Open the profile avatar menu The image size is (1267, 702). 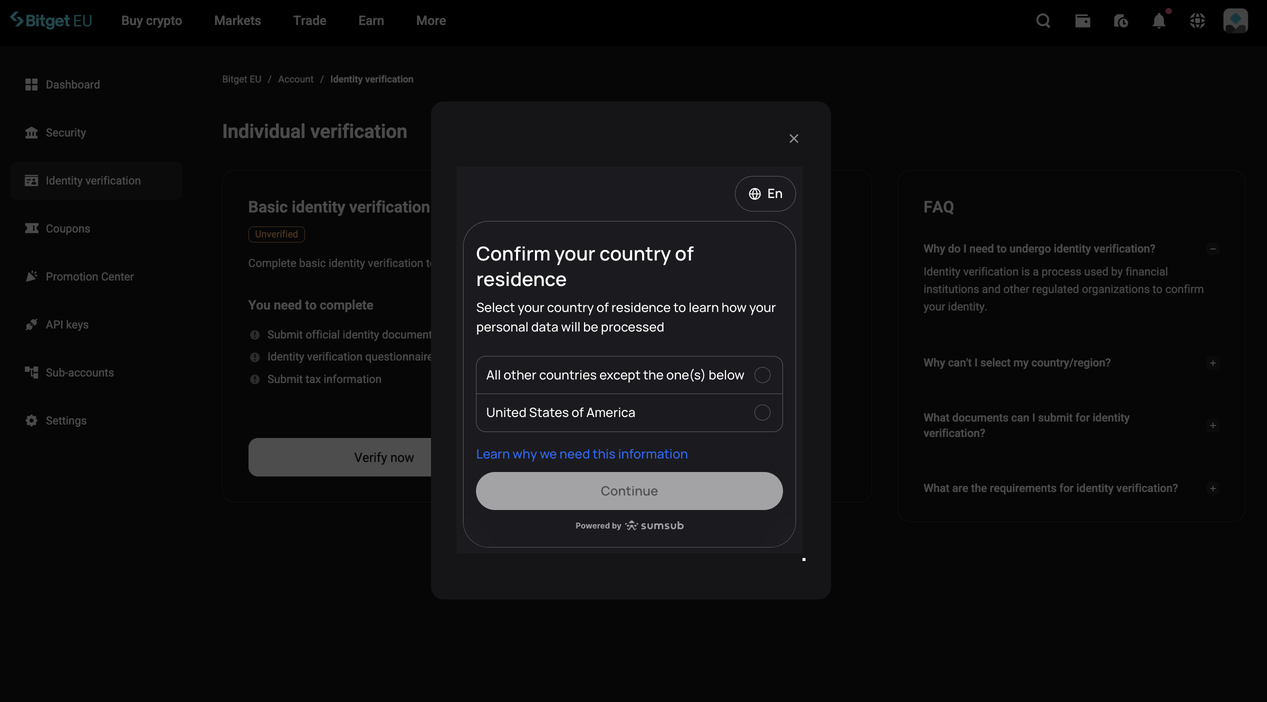(x=1236, y=20)
